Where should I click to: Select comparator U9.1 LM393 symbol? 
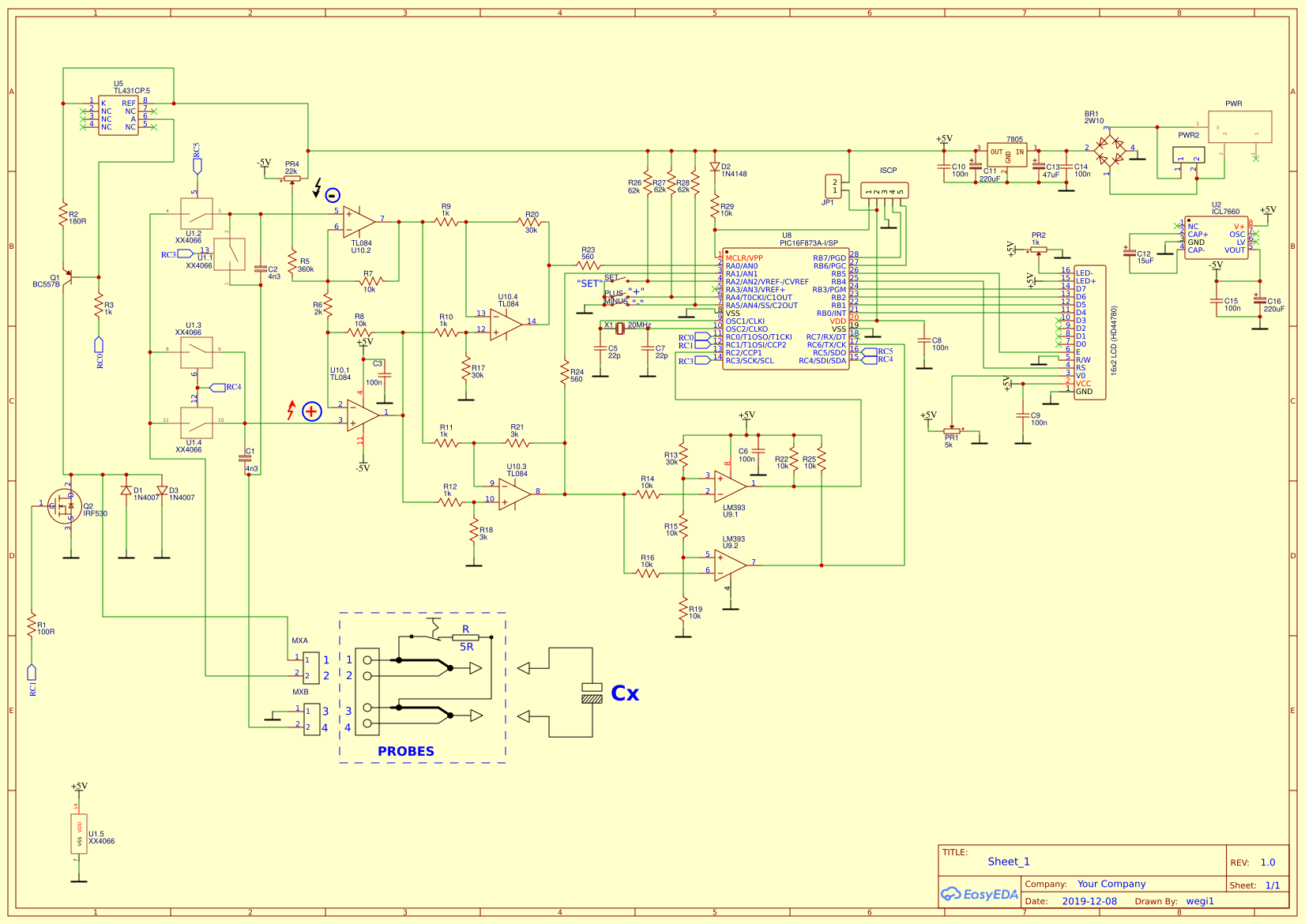coord(727,486)
